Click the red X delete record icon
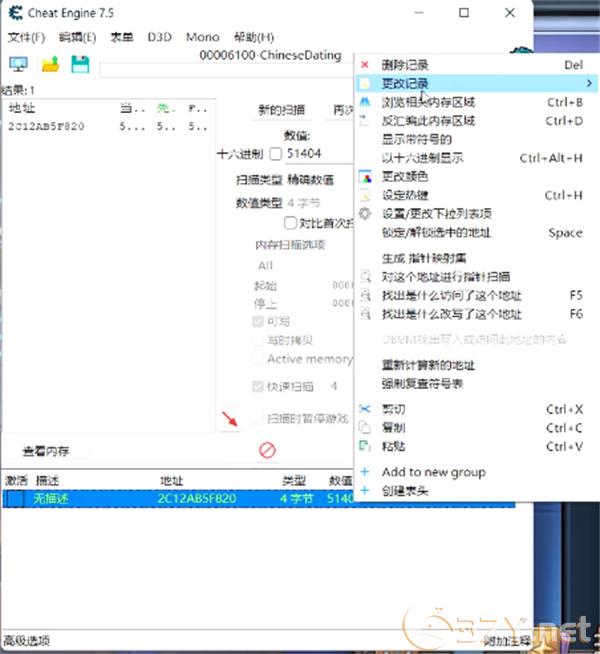The image size is (600, 654). point(365,65)
